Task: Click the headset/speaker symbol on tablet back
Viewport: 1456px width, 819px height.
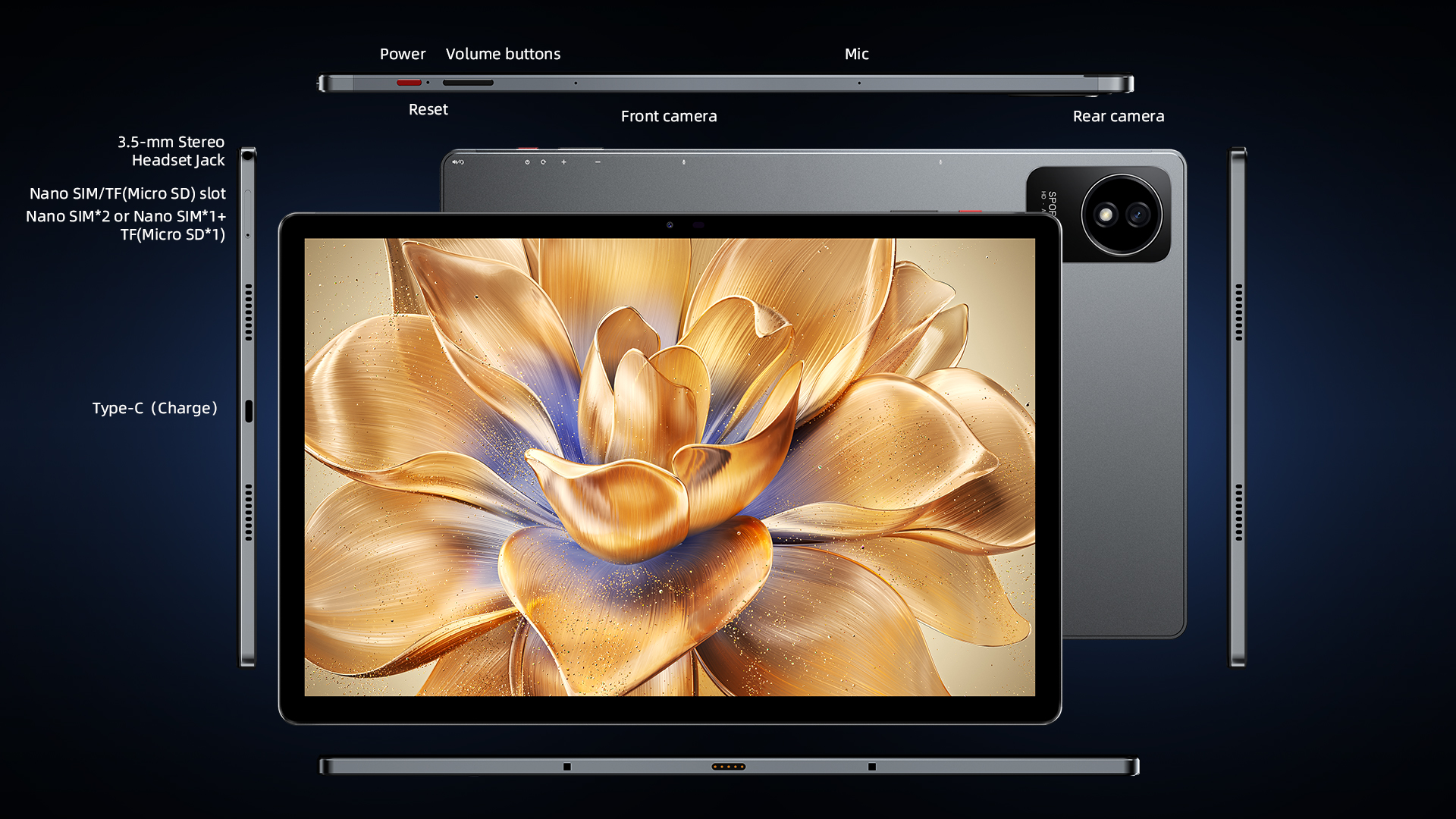Action: pyautogui.click(x=458, y=162)
